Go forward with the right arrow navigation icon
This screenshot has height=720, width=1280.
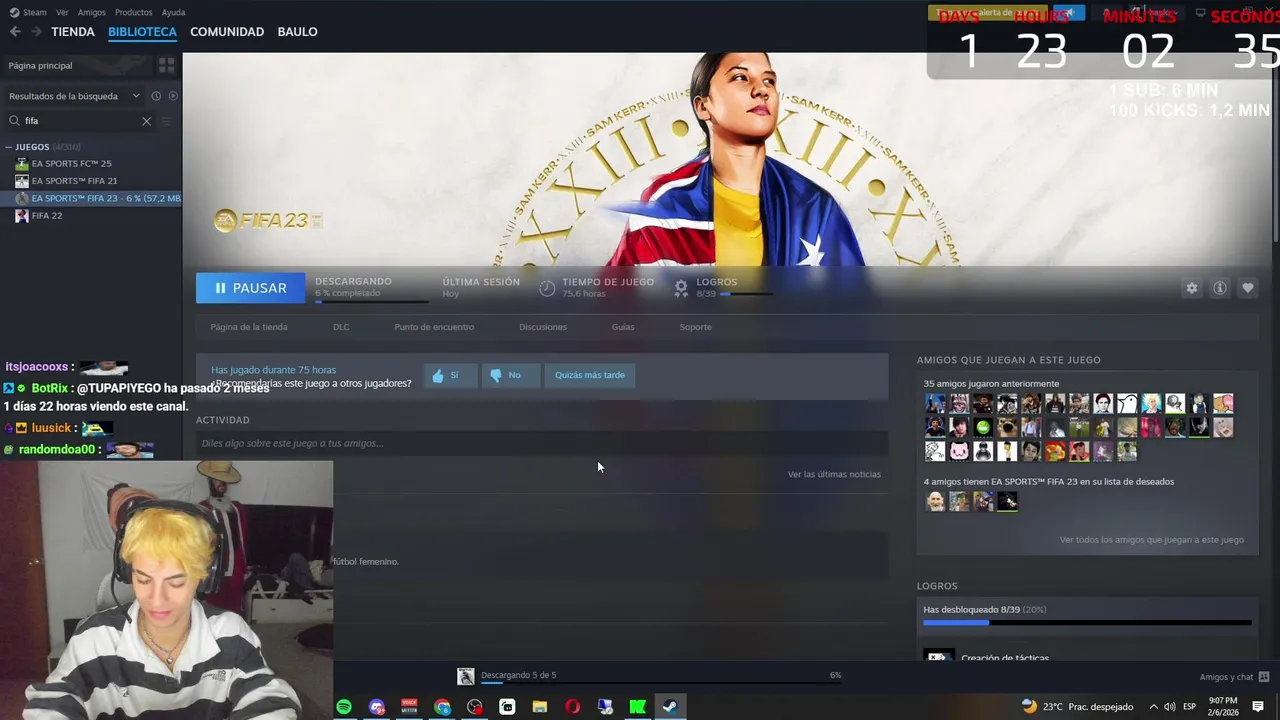click(x=36, y=32)
